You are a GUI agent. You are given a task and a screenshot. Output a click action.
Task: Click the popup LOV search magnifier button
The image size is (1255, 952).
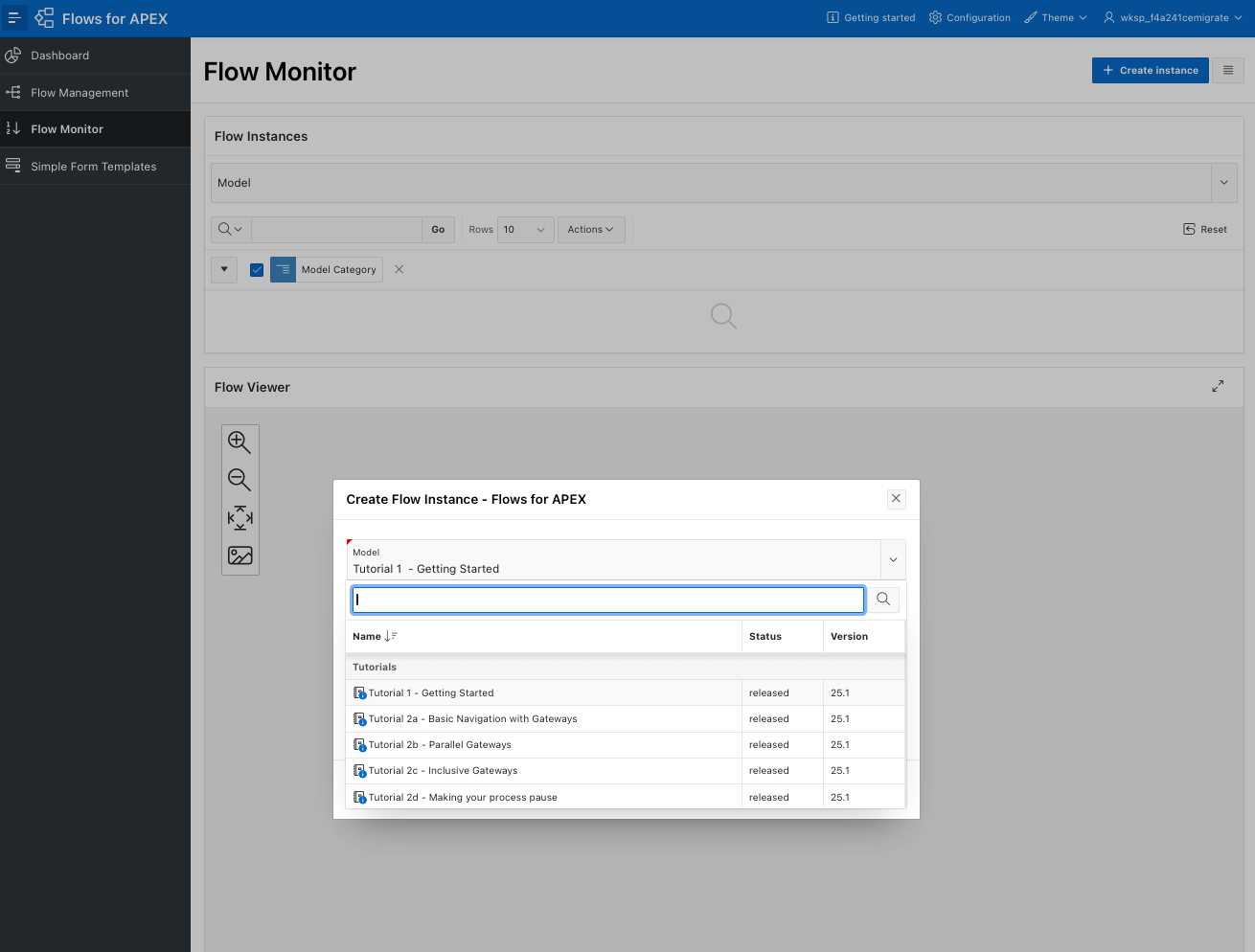pyautogui.click(x=883, y=600)
